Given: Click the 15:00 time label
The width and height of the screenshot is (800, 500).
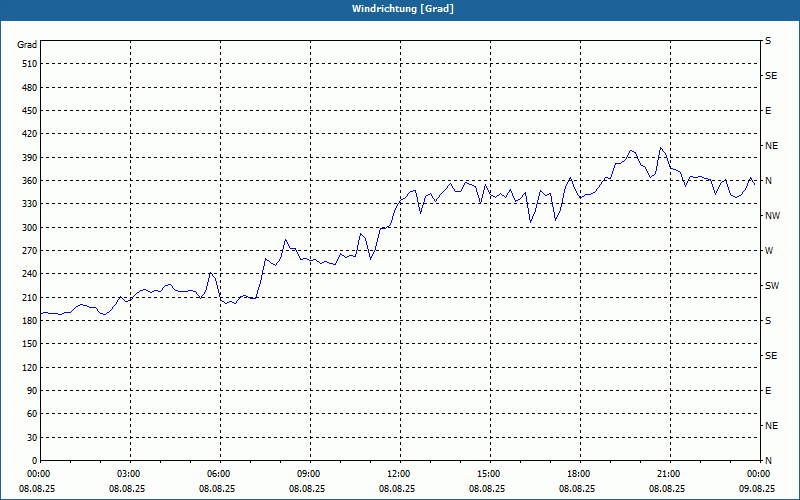Looking at the screenshot, I should [x=490, y=473].
